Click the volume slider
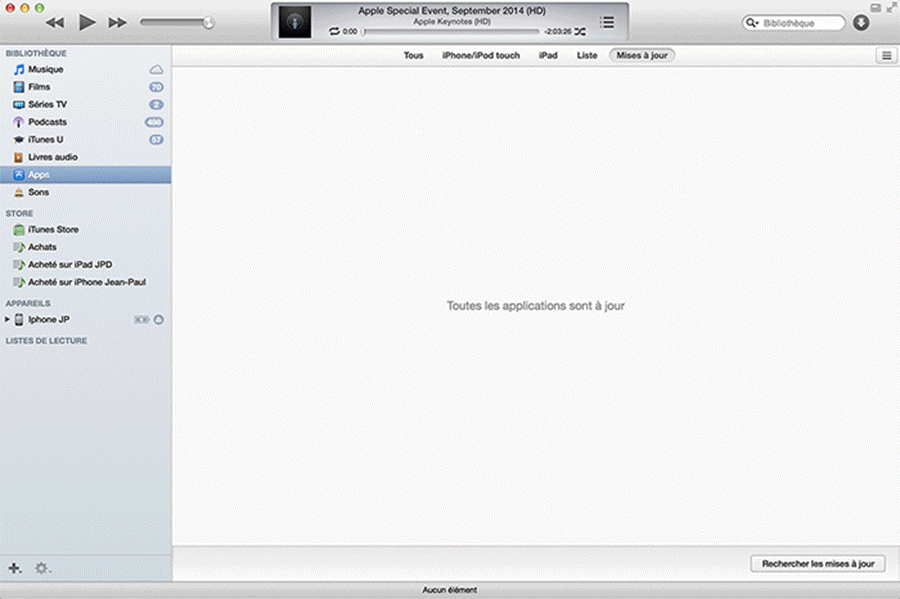 175,22
